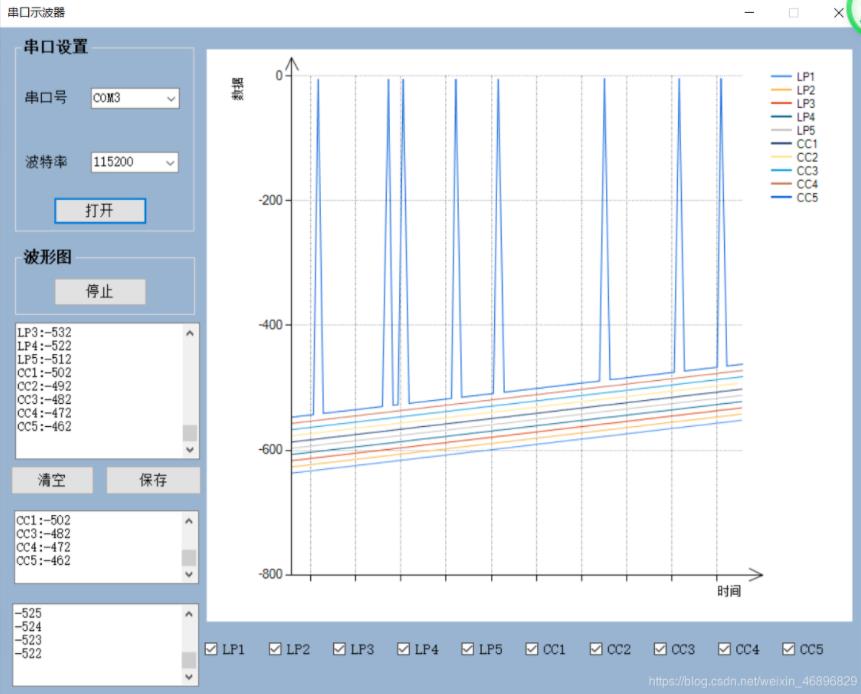This screenshot has height=694, width=861.
Task: Minimize the 串口示波器 window
Action: point(749,13)
